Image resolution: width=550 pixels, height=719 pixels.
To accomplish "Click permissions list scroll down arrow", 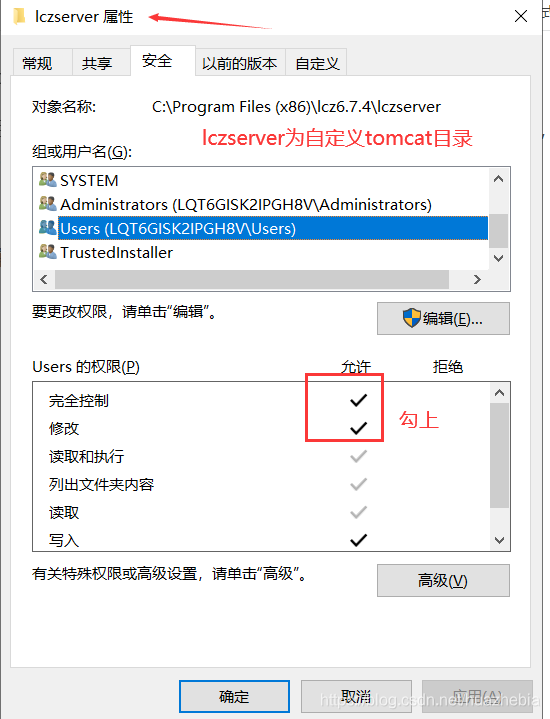I will tap(500, 540).
